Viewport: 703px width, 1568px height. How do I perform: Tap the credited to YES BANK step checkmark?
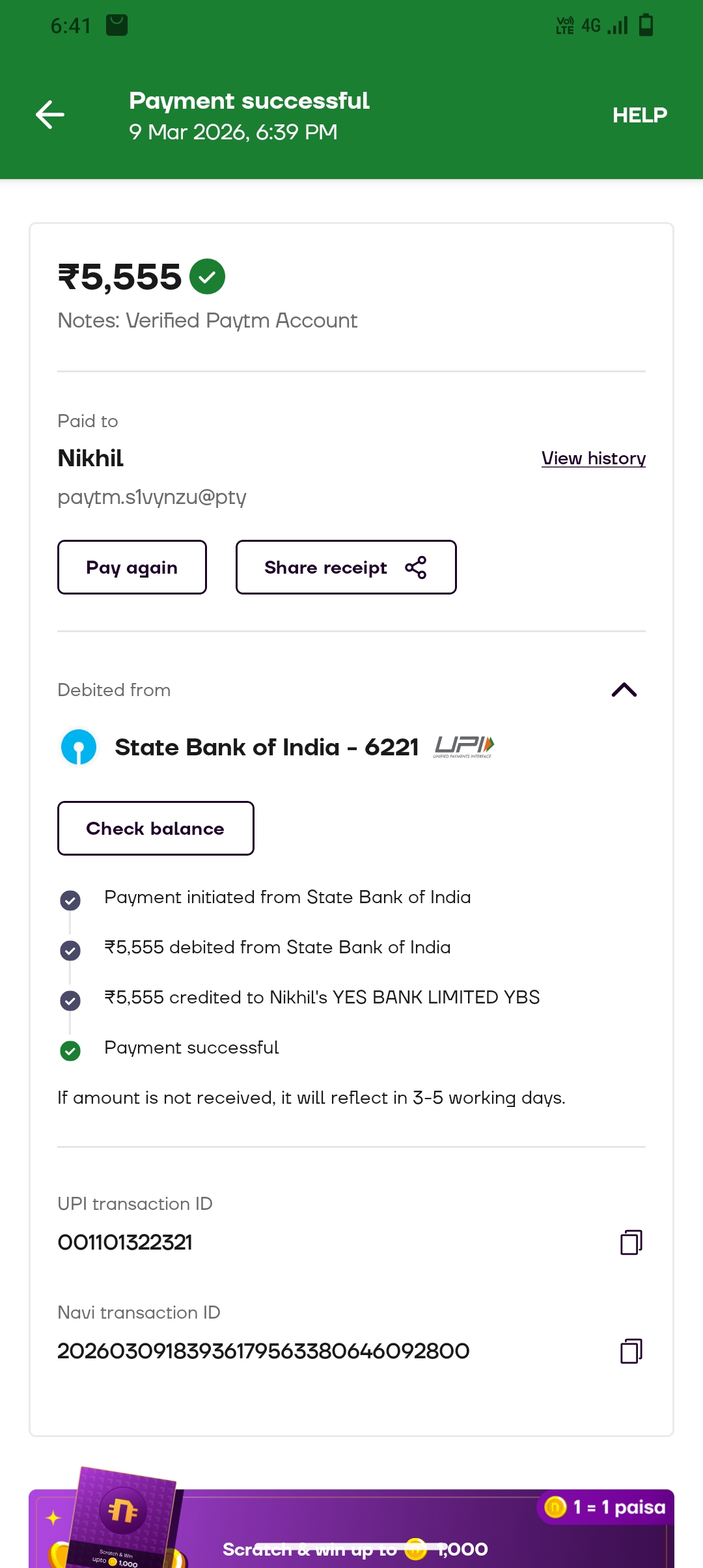(70, 1000)
